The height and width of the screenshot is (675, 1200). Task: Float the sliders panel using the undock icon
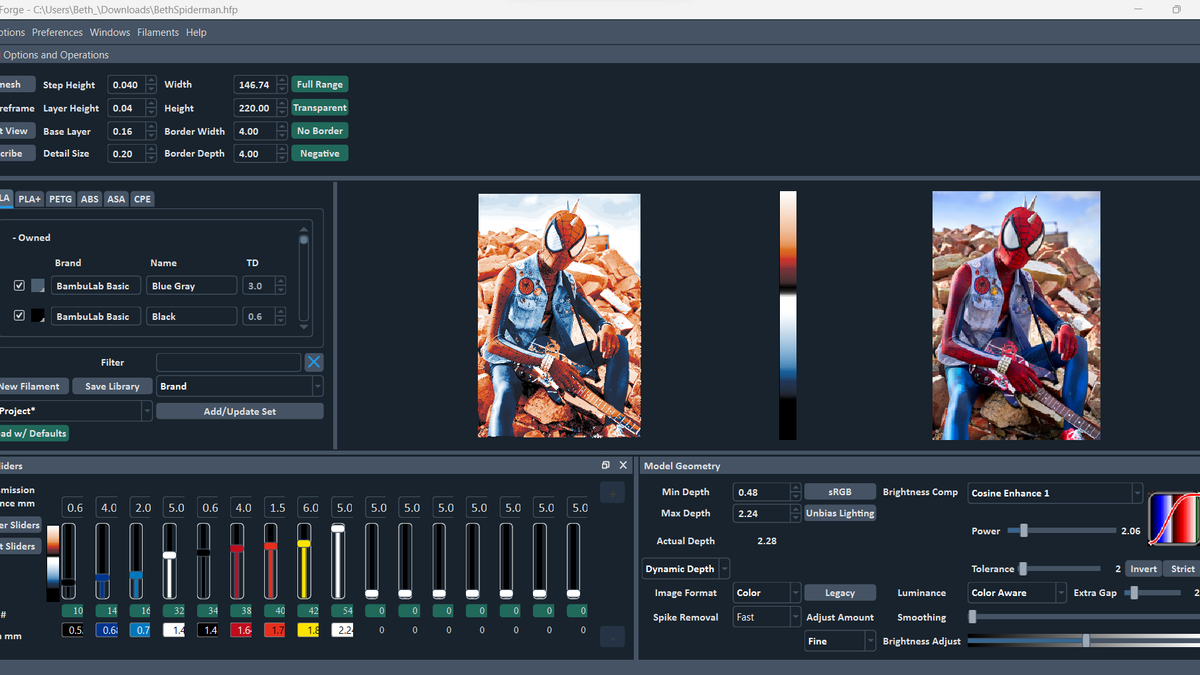[x=606, y=465]
